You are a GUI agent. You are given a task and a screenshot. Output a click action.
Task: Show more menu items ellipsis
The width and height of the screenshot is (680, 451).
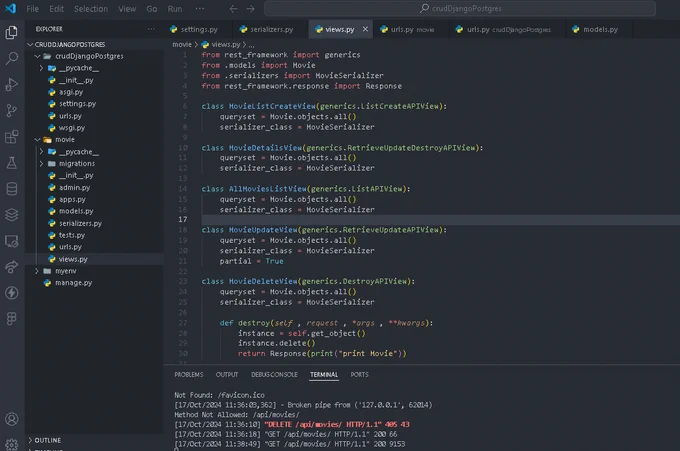point(199,9)
